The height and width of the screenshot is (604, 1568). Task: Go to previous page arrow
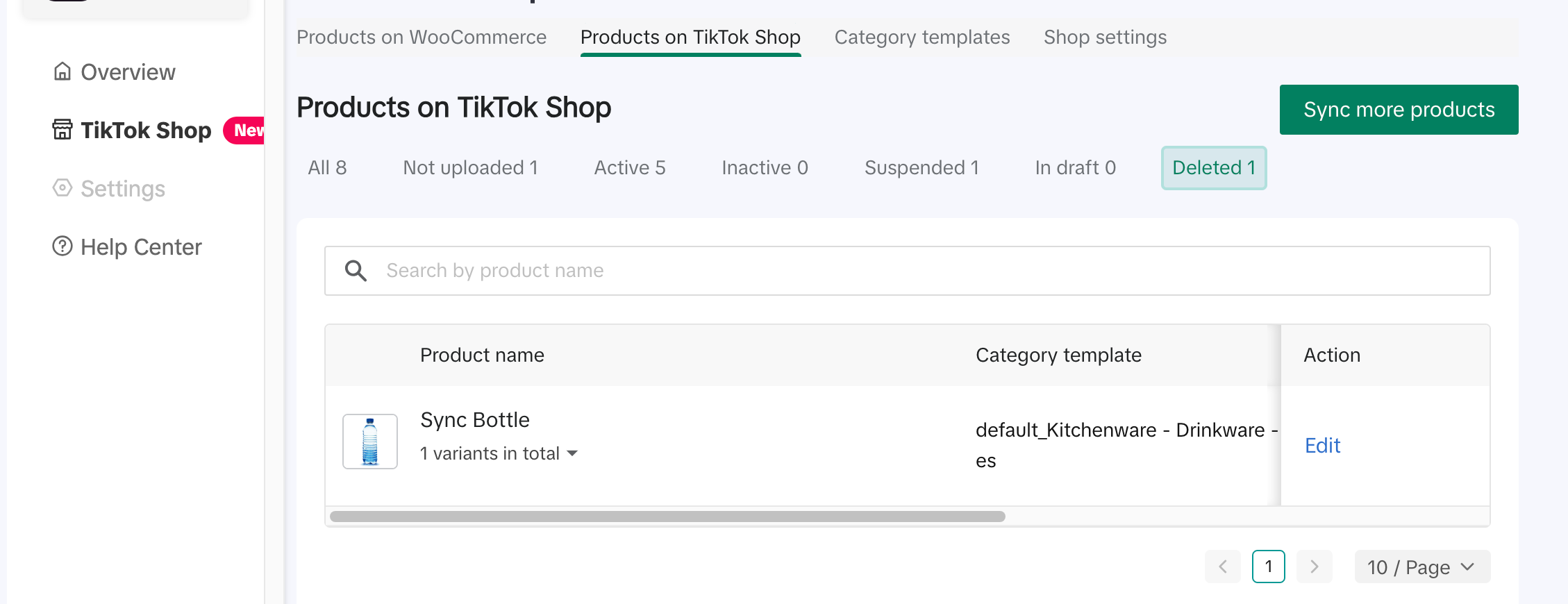point(1223,567)
